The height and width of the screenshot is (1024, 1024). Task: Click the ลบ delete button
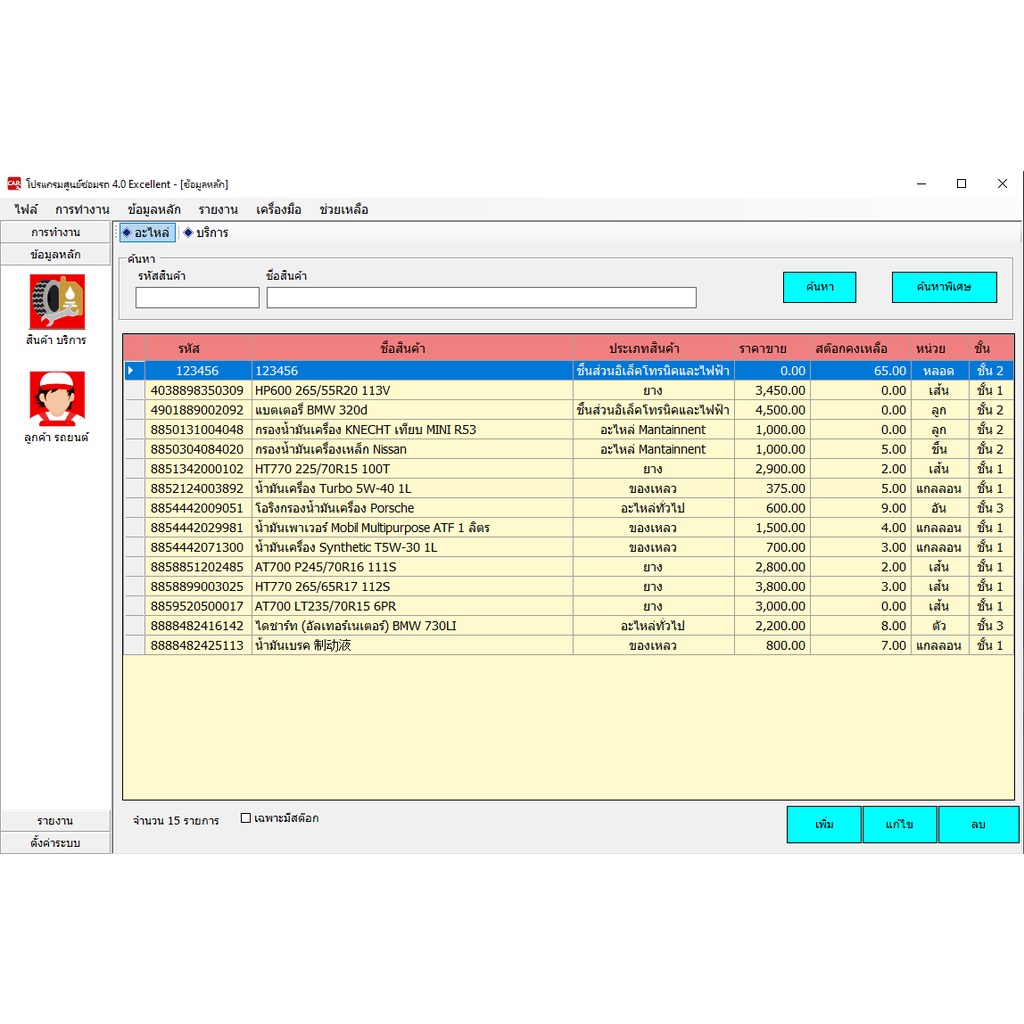coord(978,825)
